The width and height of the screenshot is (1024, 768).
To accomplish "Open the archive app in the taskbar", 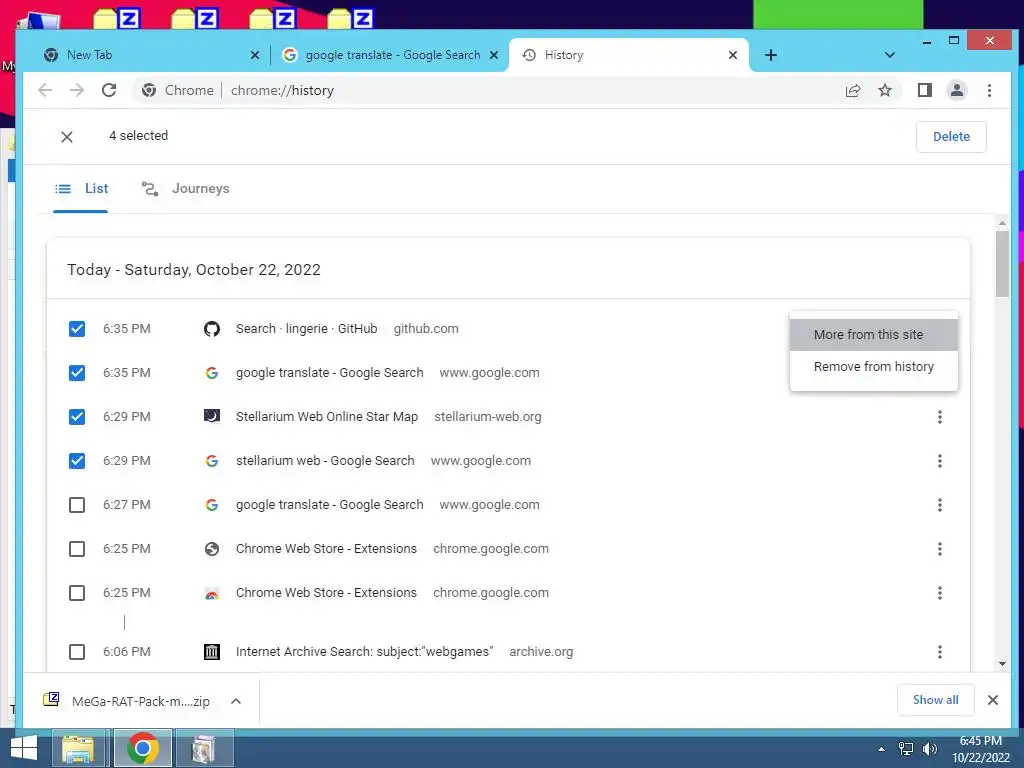I will coord(204,748).
